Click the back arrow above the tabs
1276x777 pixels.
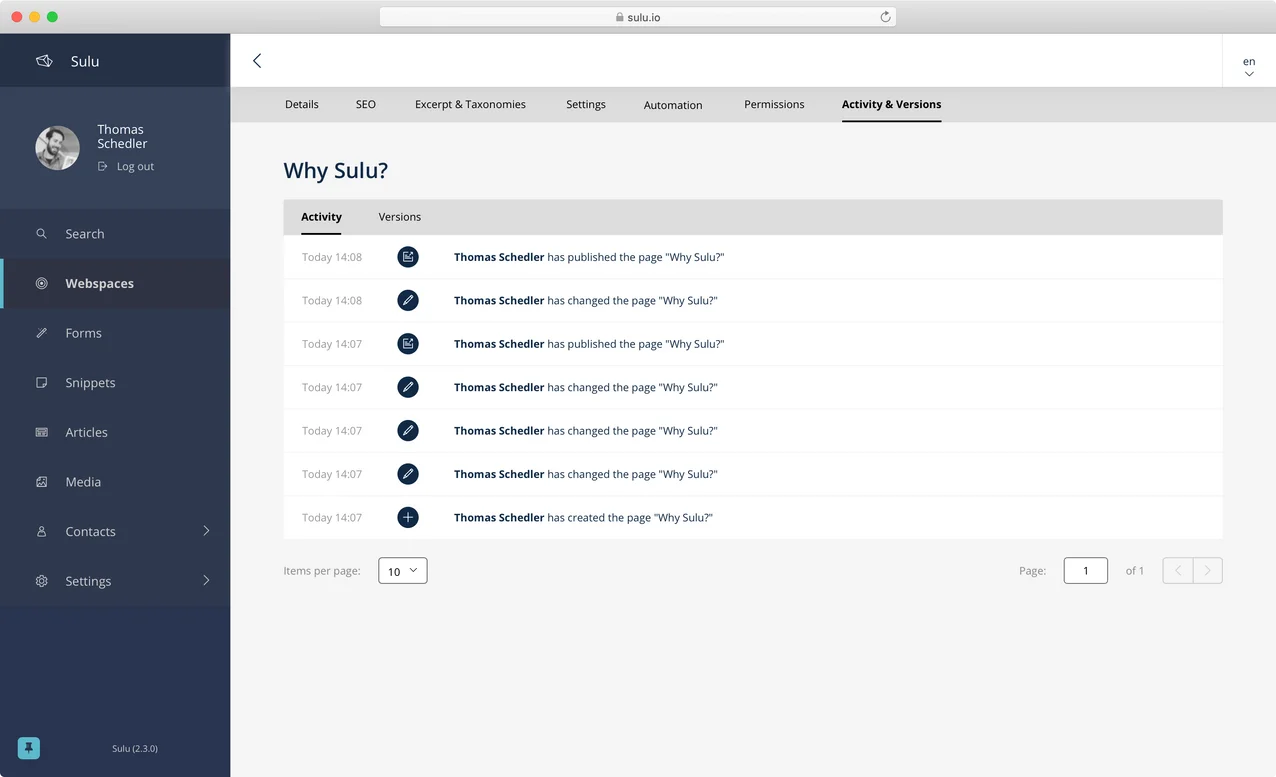257,60
